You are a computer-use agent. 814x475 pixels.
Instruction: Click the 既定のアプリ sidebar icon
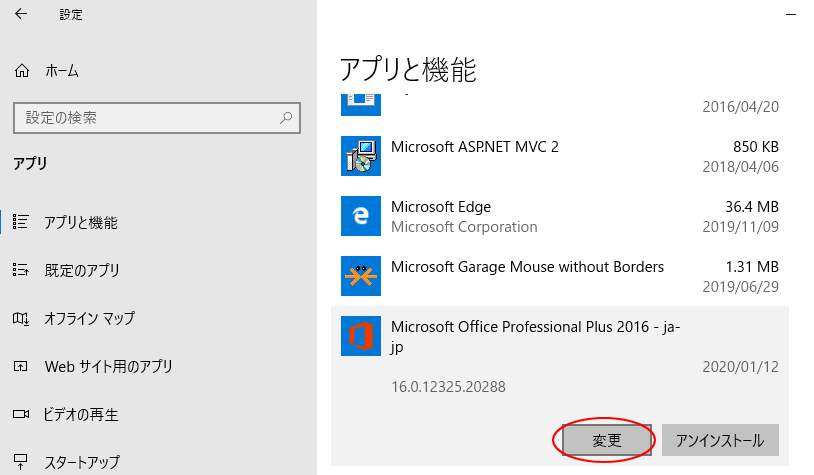coord(21,270)
